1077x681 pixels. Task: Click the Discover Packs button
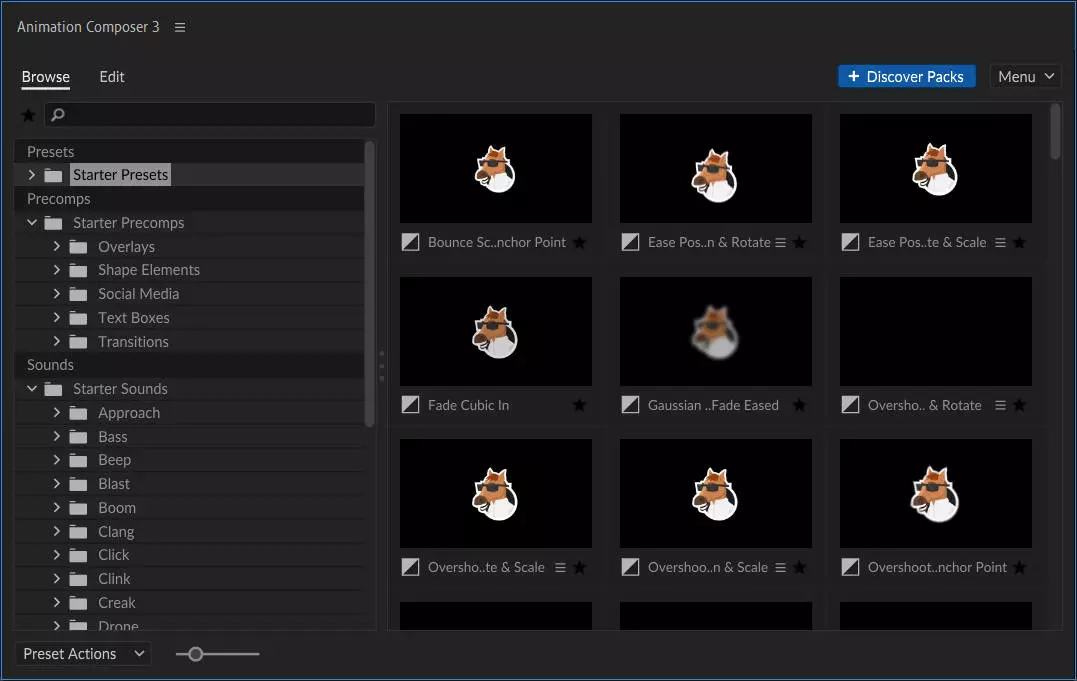click(x=906, y=77)
